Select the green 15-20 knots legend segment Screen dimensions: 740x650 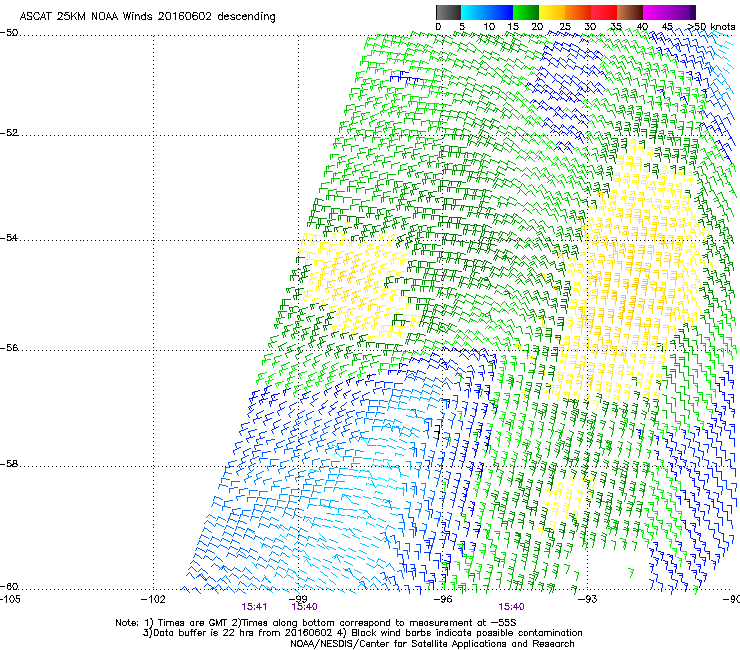click(526, 12)
